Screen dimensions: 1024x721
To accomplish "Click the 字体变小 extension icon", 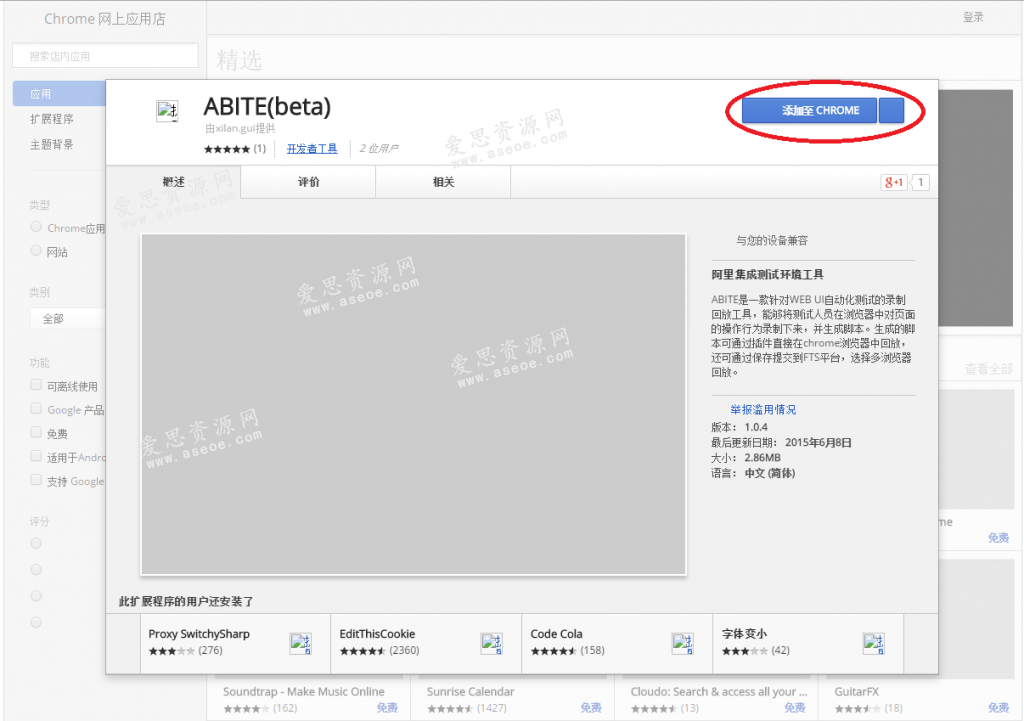I will coord(876,643).
